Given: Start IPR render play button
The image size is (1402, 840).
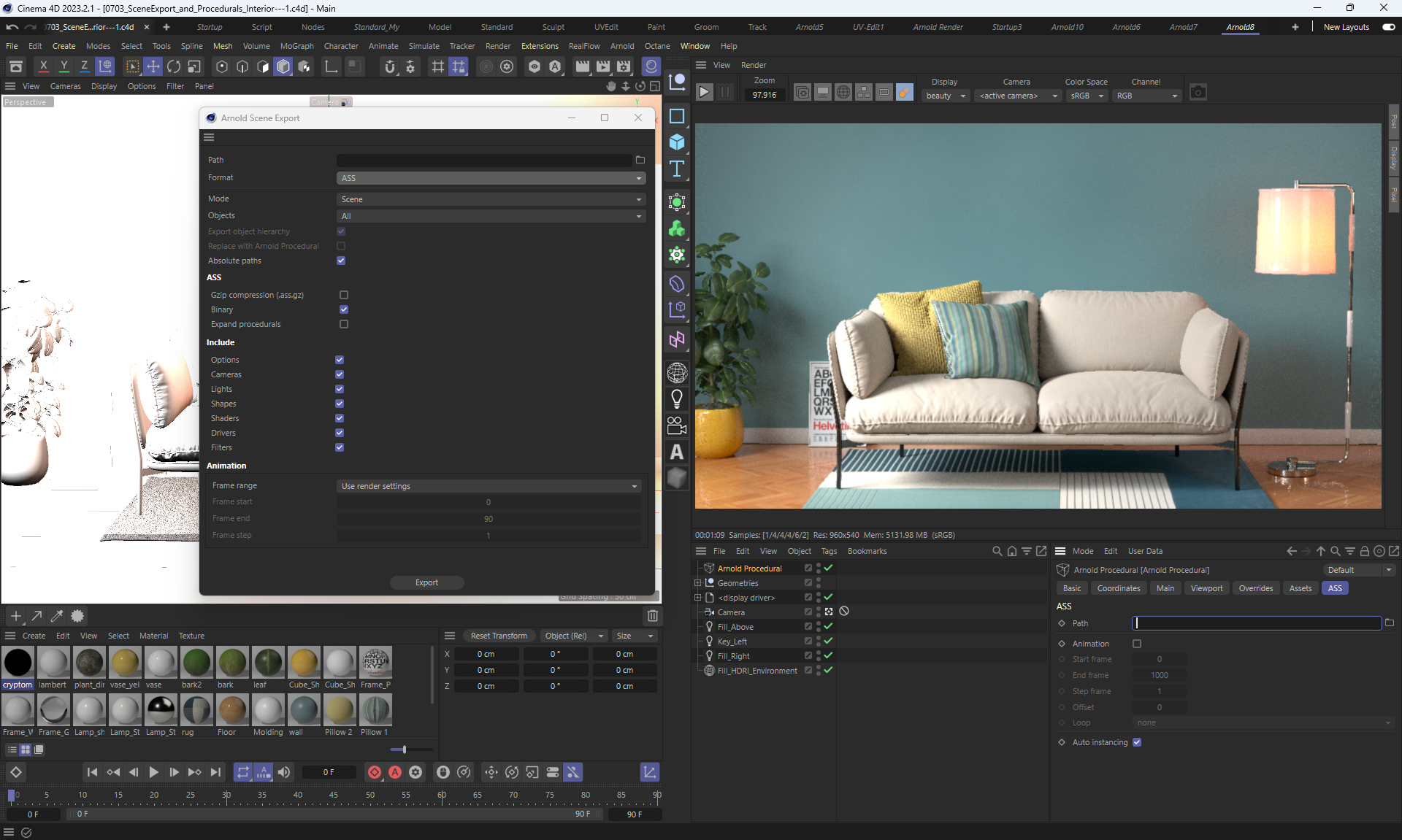Looking at the screenshot, I should 704,93.
